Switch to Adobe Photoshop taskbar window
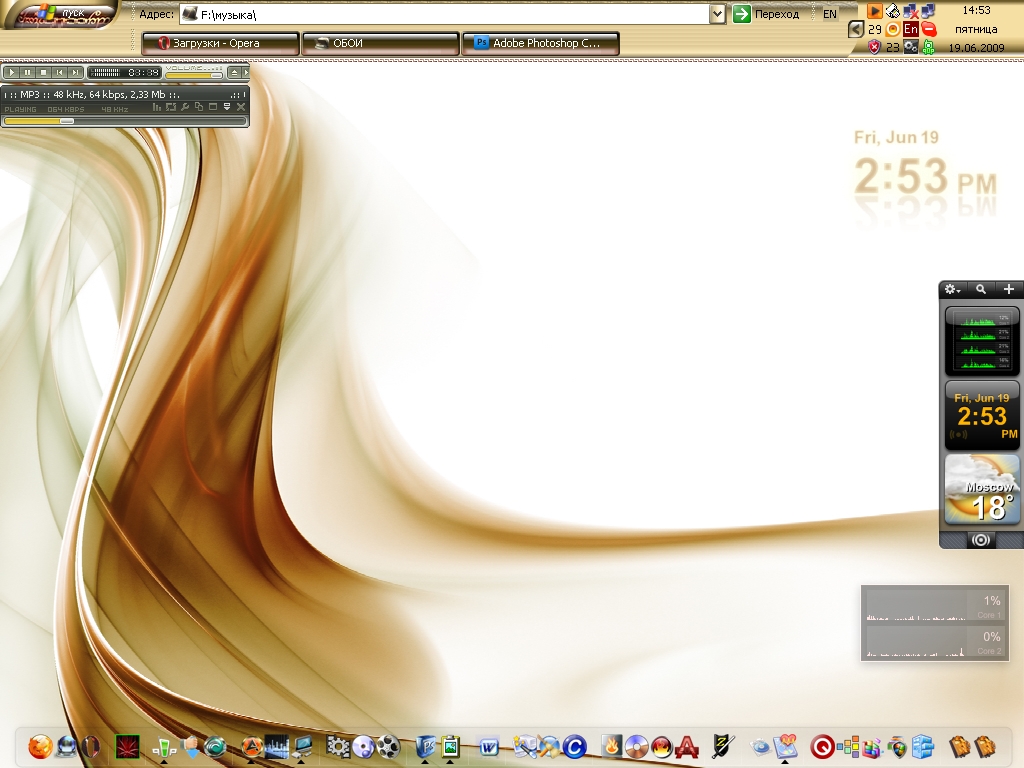 [540, 43]
